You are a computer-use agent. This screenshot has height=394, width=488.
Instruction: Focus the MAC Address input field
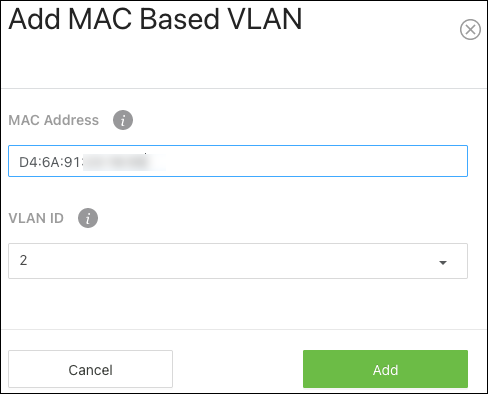point(238,161)
